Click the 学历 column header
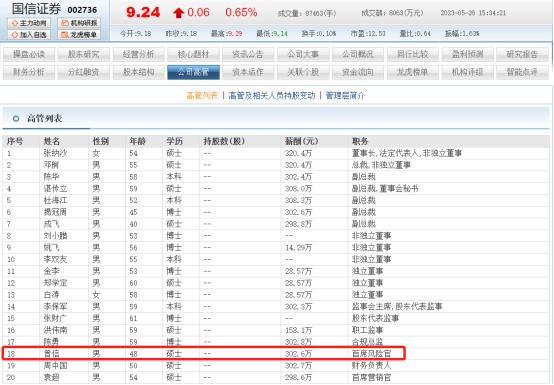This screenshot has width=554, height=385. tap(174, 141)
